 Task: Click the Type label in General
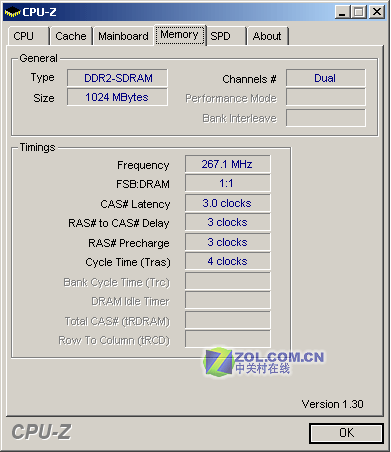coord(43,78)
